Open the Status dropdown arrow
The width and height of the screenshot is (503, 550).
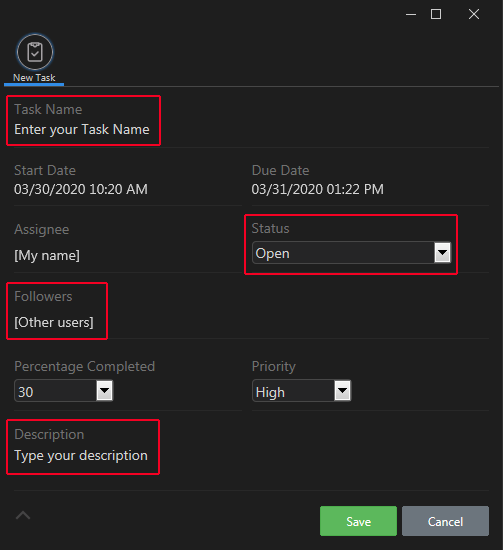442,253
